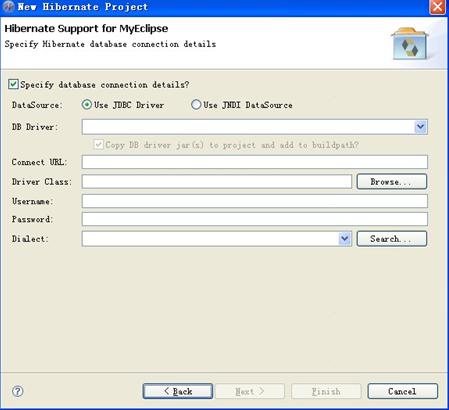Click the Next button
This screenshot has height=410, width=449.
click(x=250, y=391)
